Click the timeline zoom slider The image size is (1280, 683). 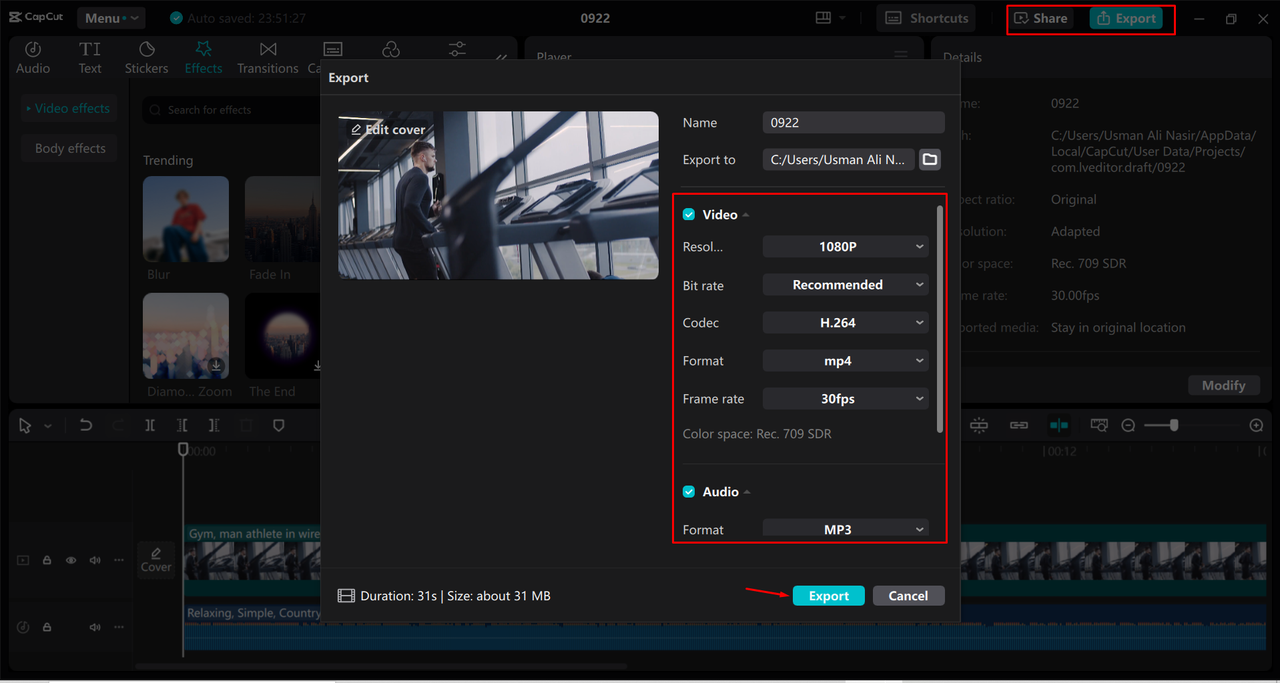pos(1190,425)
